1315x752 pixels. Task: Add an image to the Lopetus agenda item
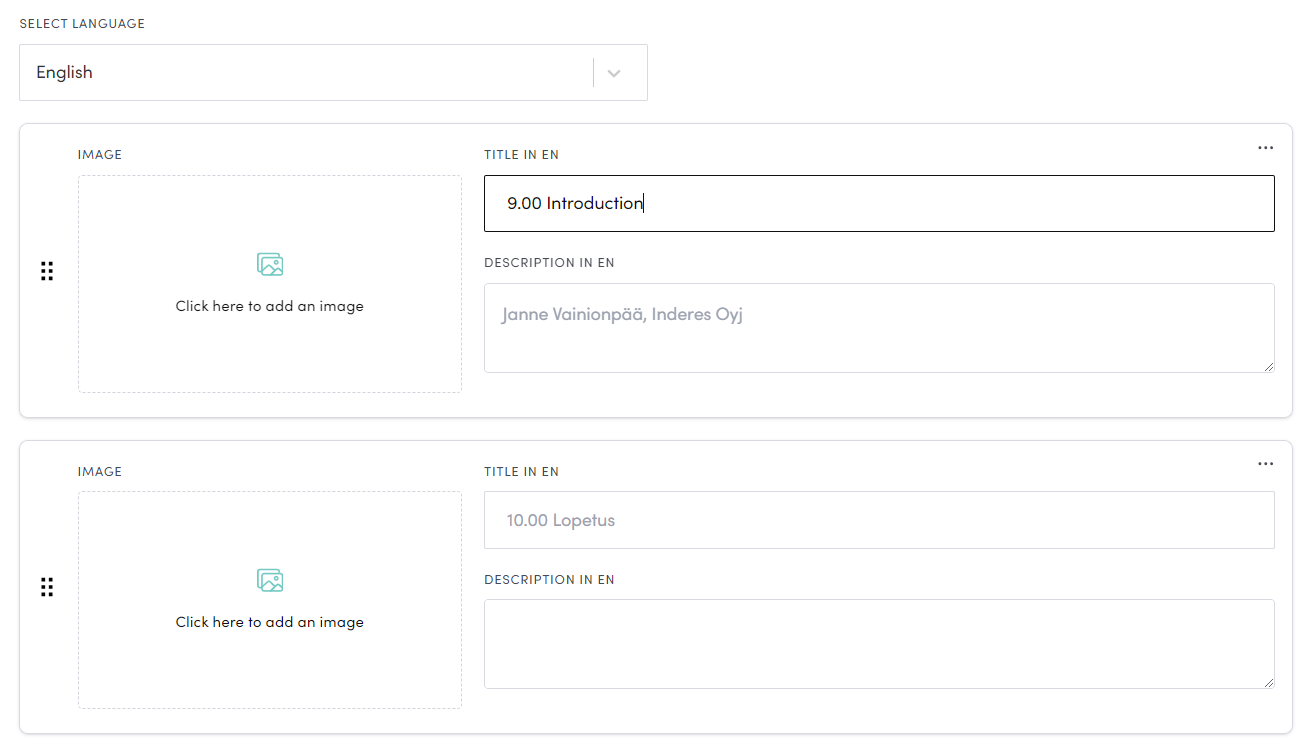point(269,621)
